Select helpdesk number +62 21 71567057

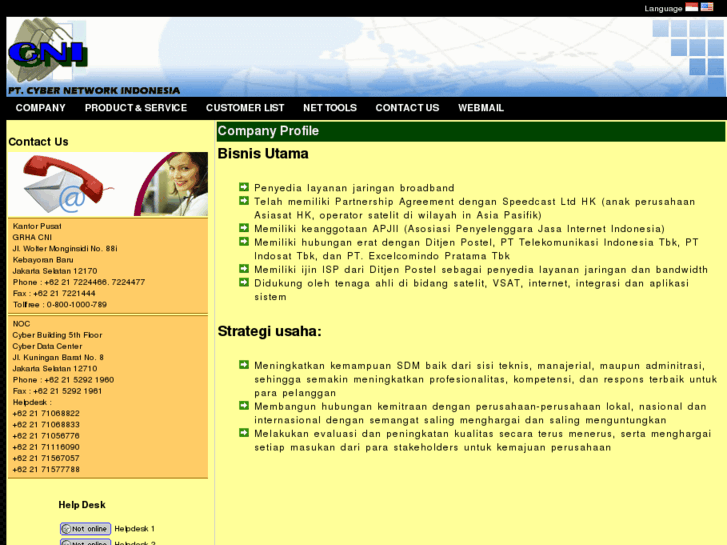pyautogui.click(x=46, y=458)
